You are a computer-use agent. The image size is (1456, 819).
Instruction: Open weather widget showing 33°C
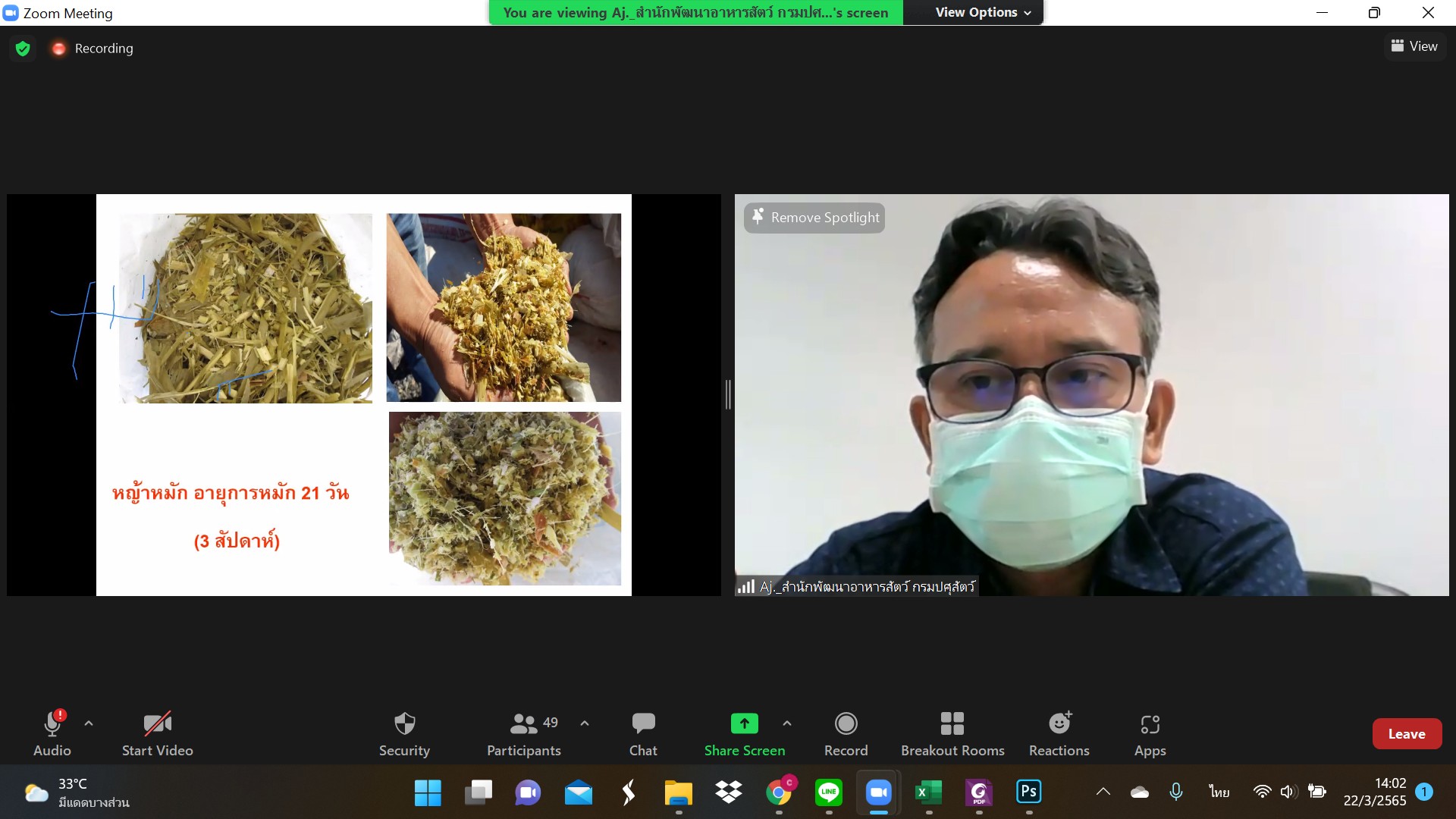[76, 792]
